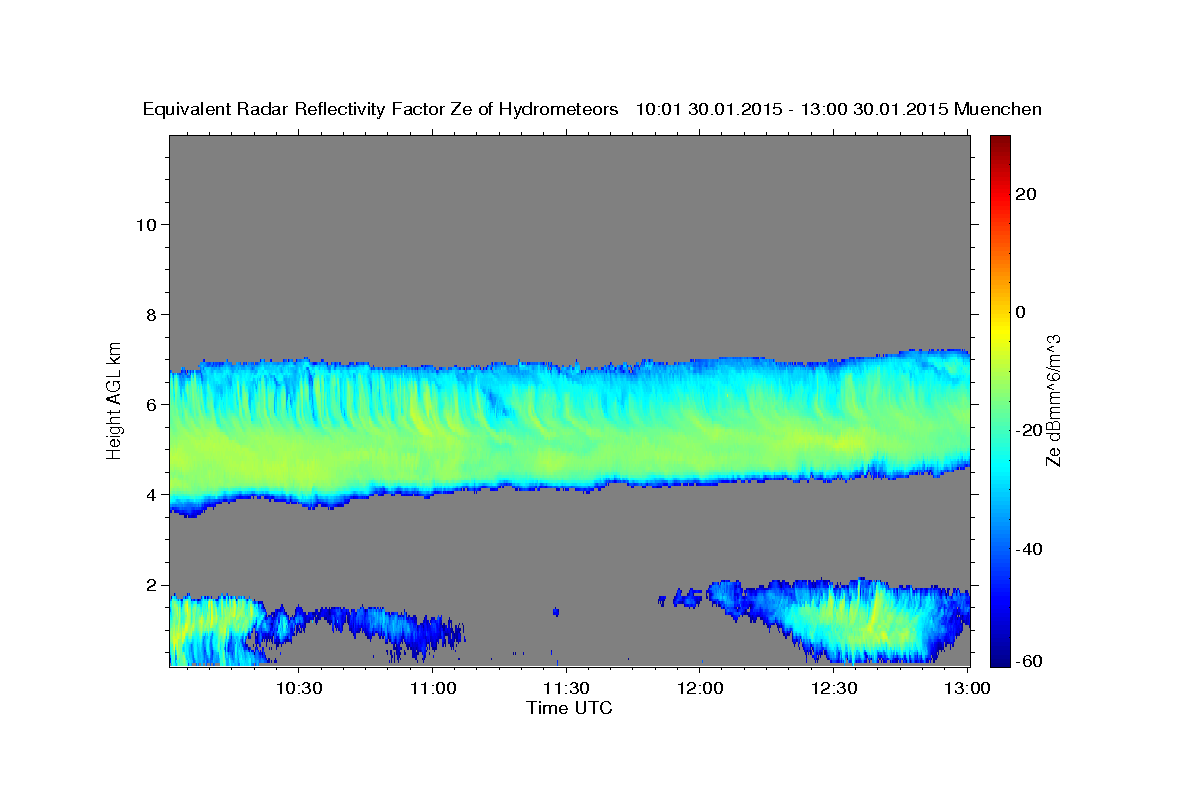Click the colorbar value '-20'
This screenshot has height=800, width=1200.
click(1029, 430)
